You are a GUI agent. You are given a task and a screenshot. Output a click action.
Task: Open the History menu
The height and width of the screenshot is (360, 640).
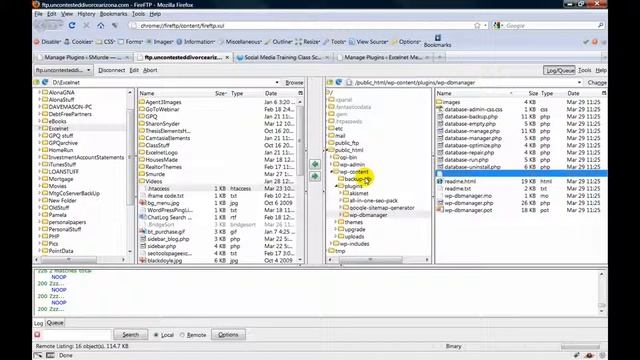pos(86,14)
